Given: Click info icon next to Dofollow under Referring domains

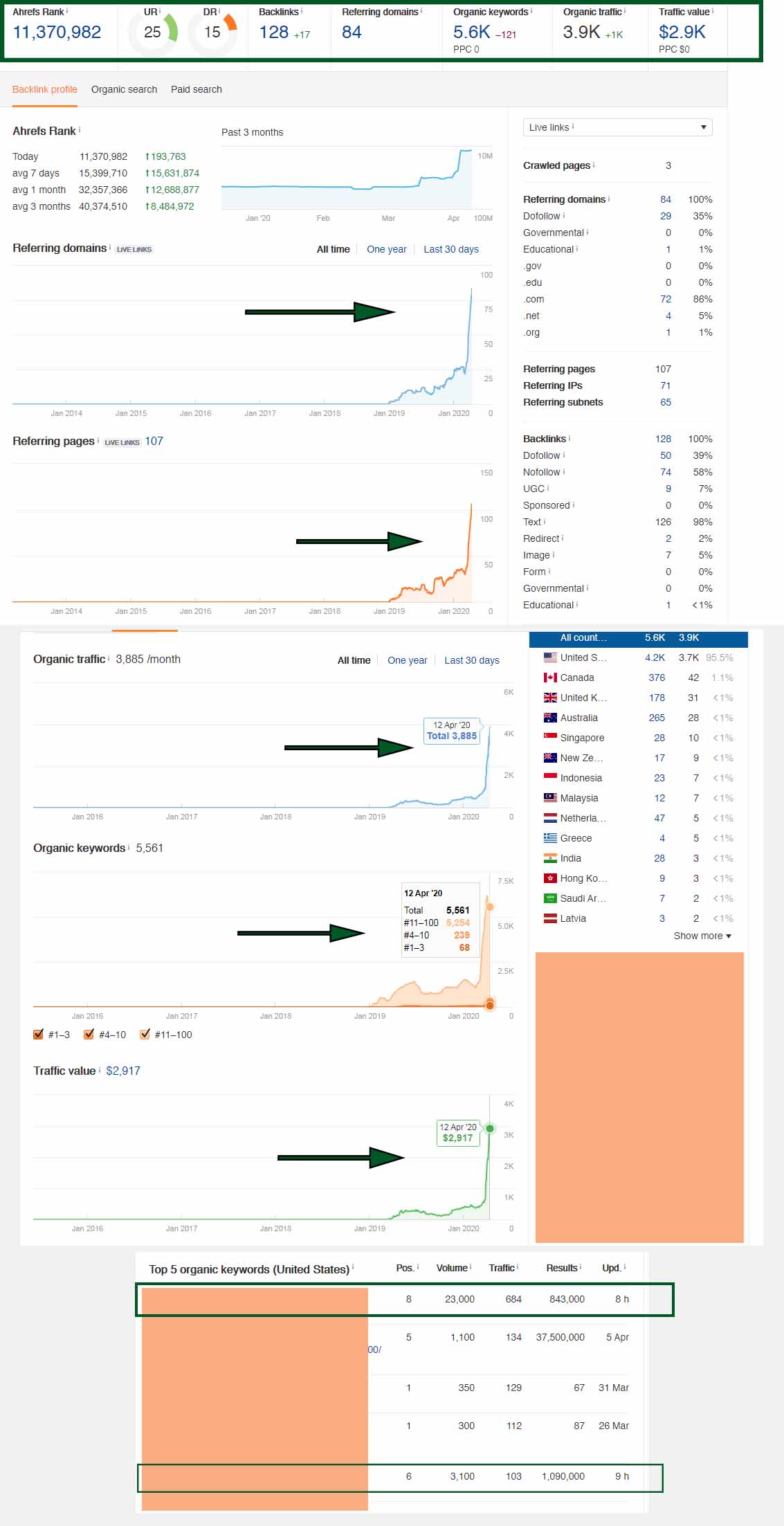Looking at the screenshot, I should (563, 215).
